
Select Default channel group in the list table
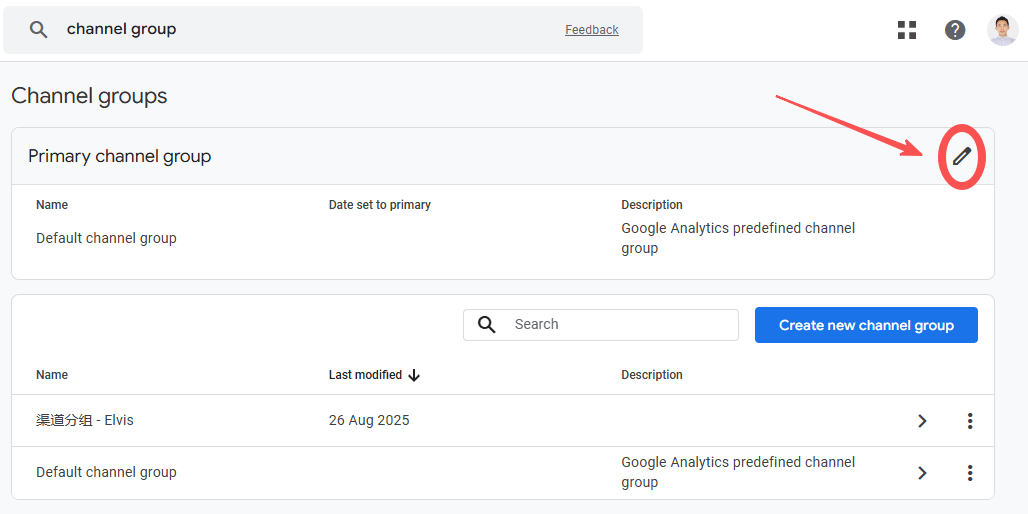[106, 473]
